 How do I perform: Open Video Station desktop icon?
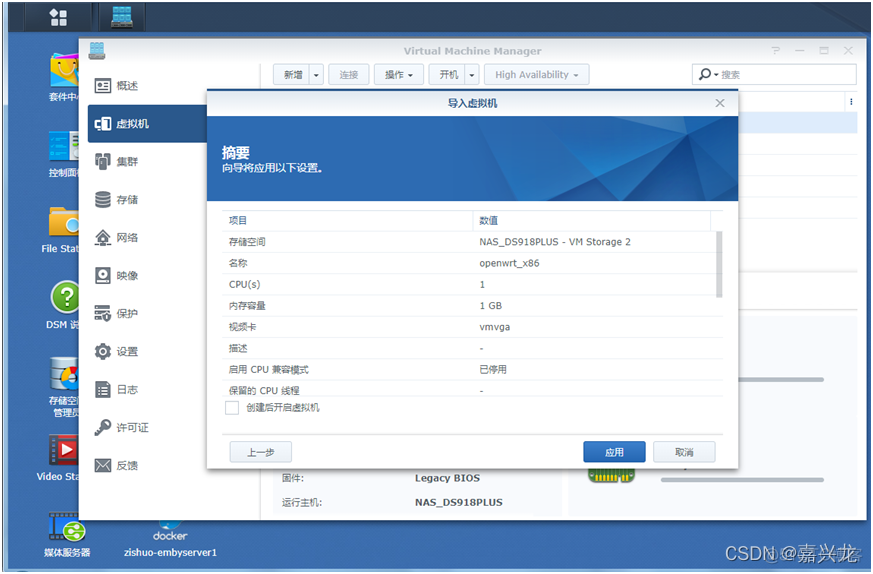coord(63,450)
